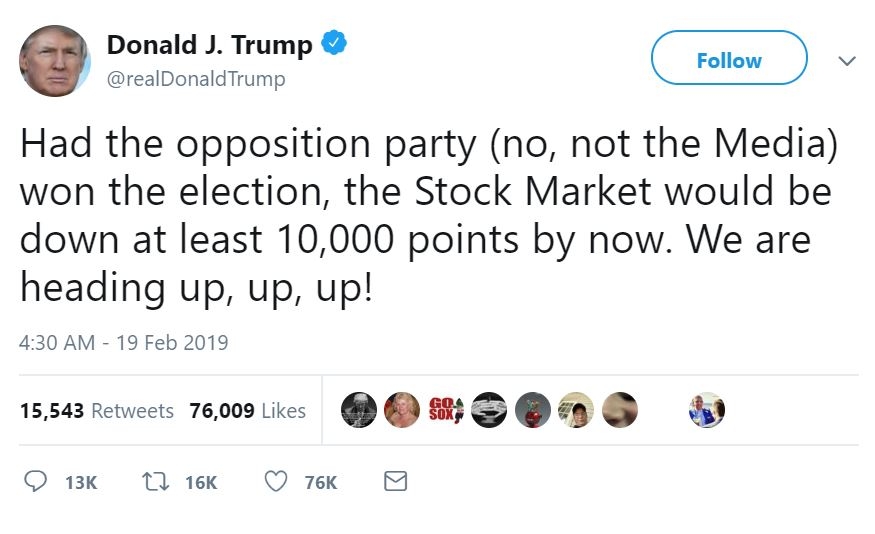Open the tweet author's profile picture
Screen dimensions: 875x534
pos(55,61)
